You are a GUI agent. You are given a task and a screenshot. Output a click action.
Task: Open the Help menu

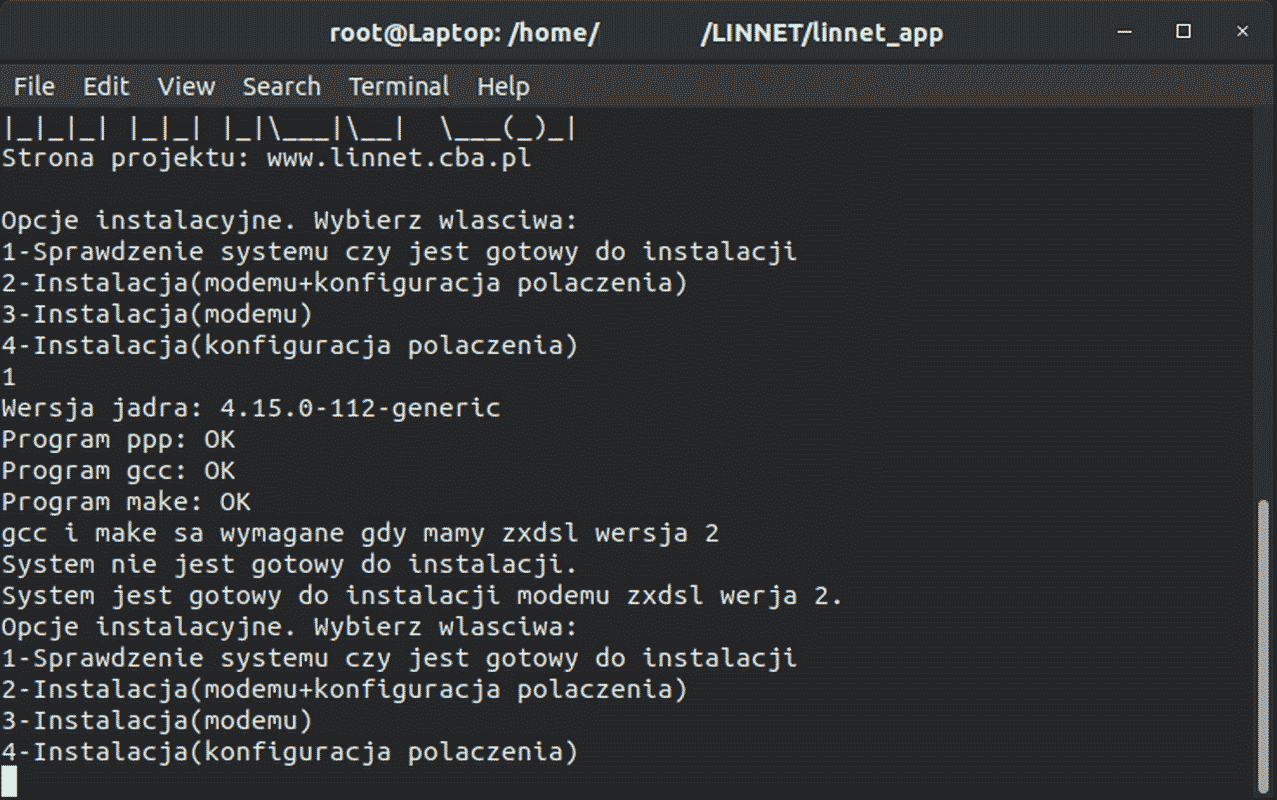tap(503, 87)
